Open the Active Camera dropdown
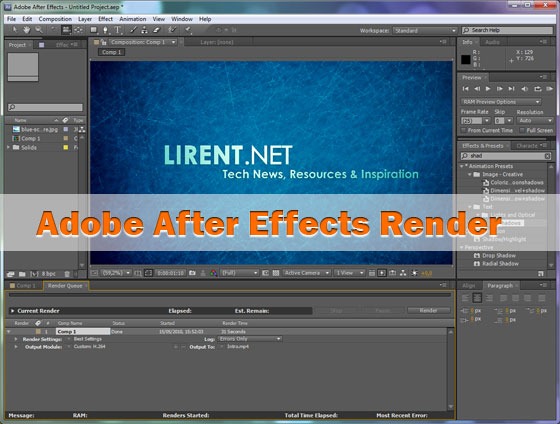 click(x=306, y=273)
